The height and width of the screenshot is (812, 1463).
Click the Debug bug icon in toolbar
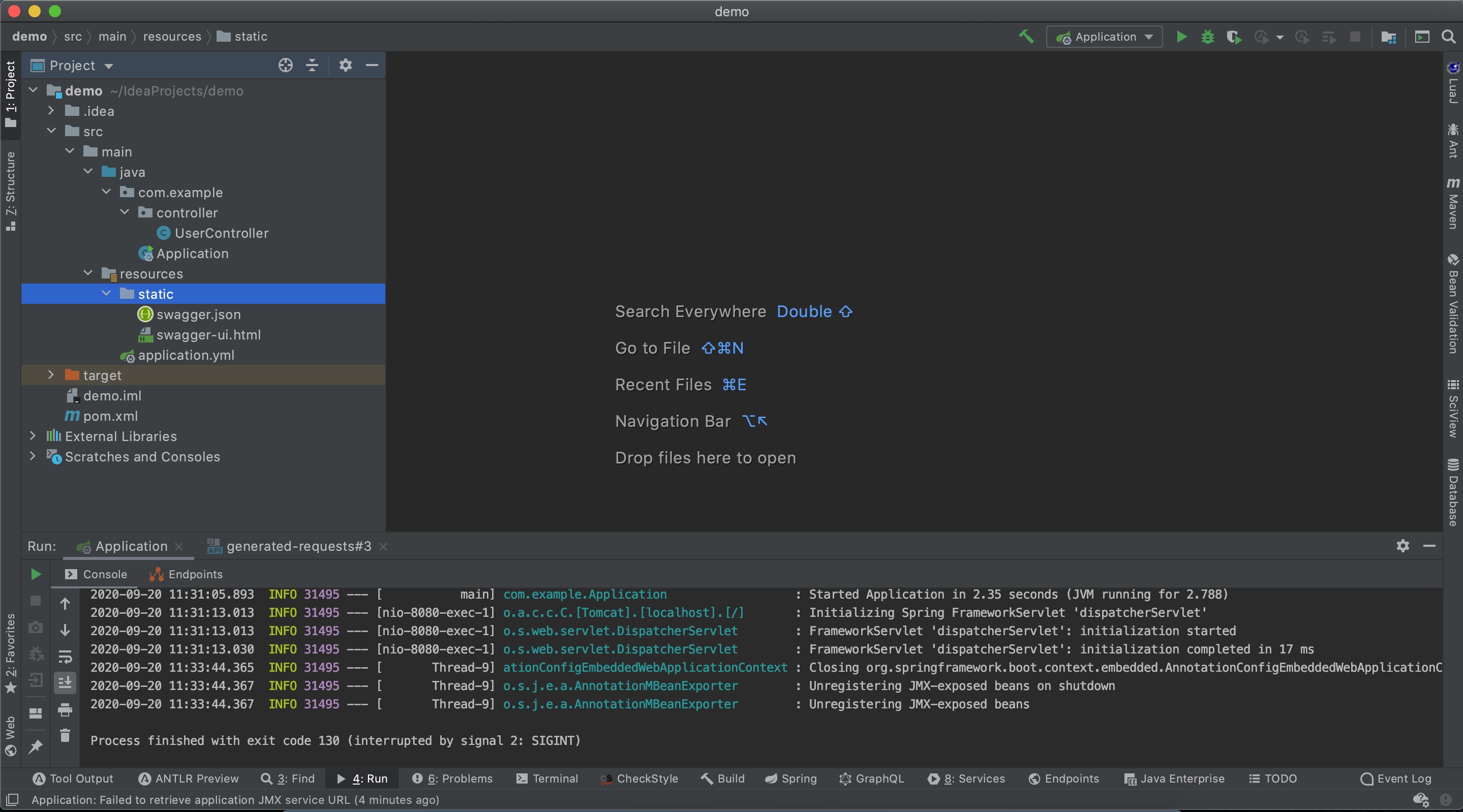tap(1207, 37)
